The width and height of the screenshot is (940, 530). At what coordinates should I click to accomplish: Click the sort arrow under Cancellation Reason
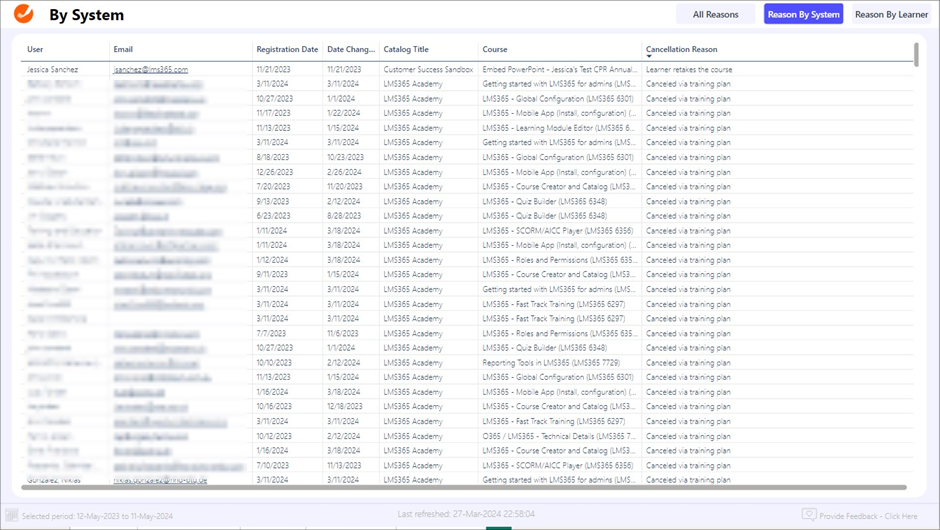point(649,57)
